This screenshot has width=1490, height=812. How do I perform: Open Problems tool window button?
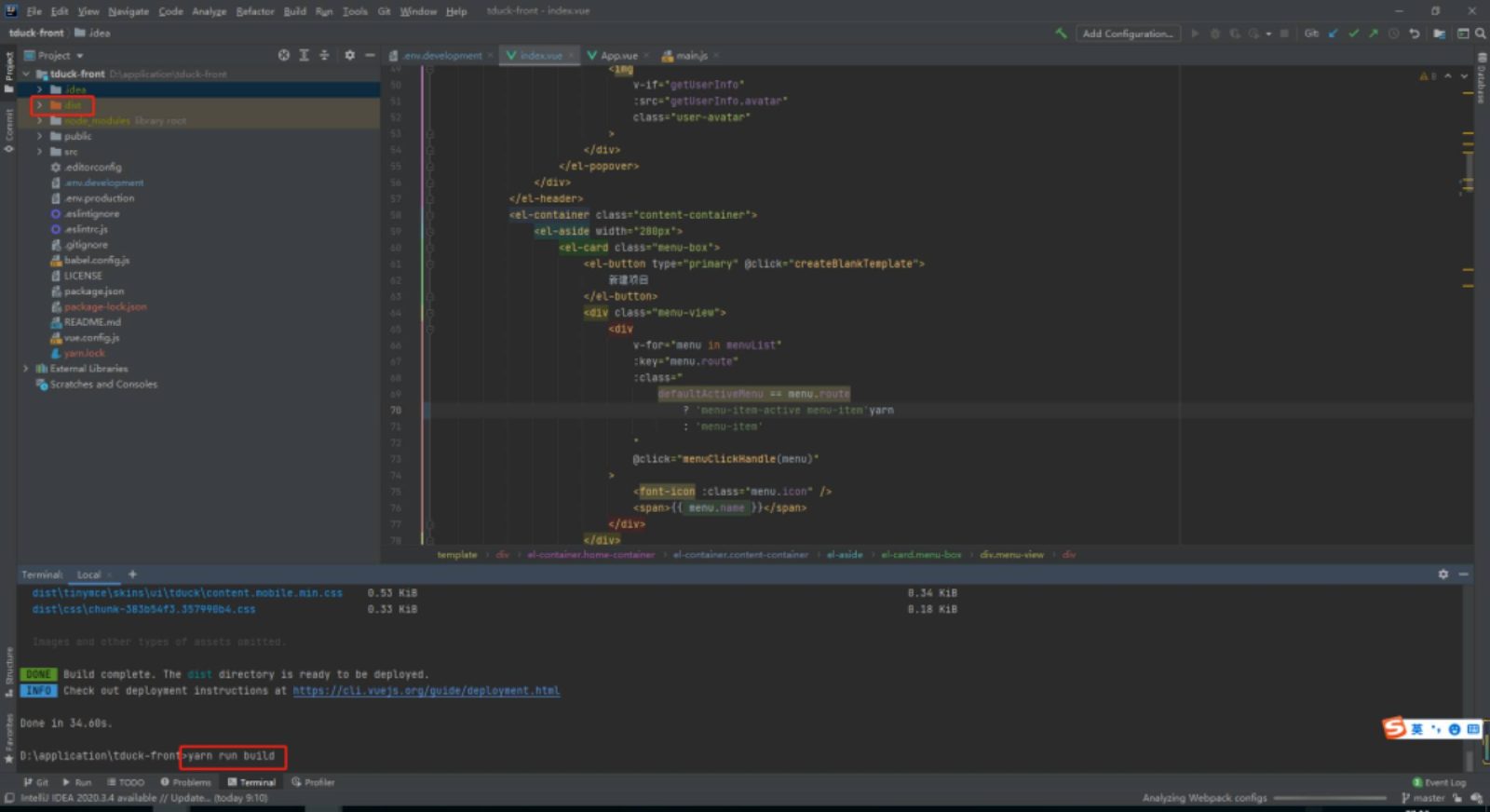click(185, 782)
